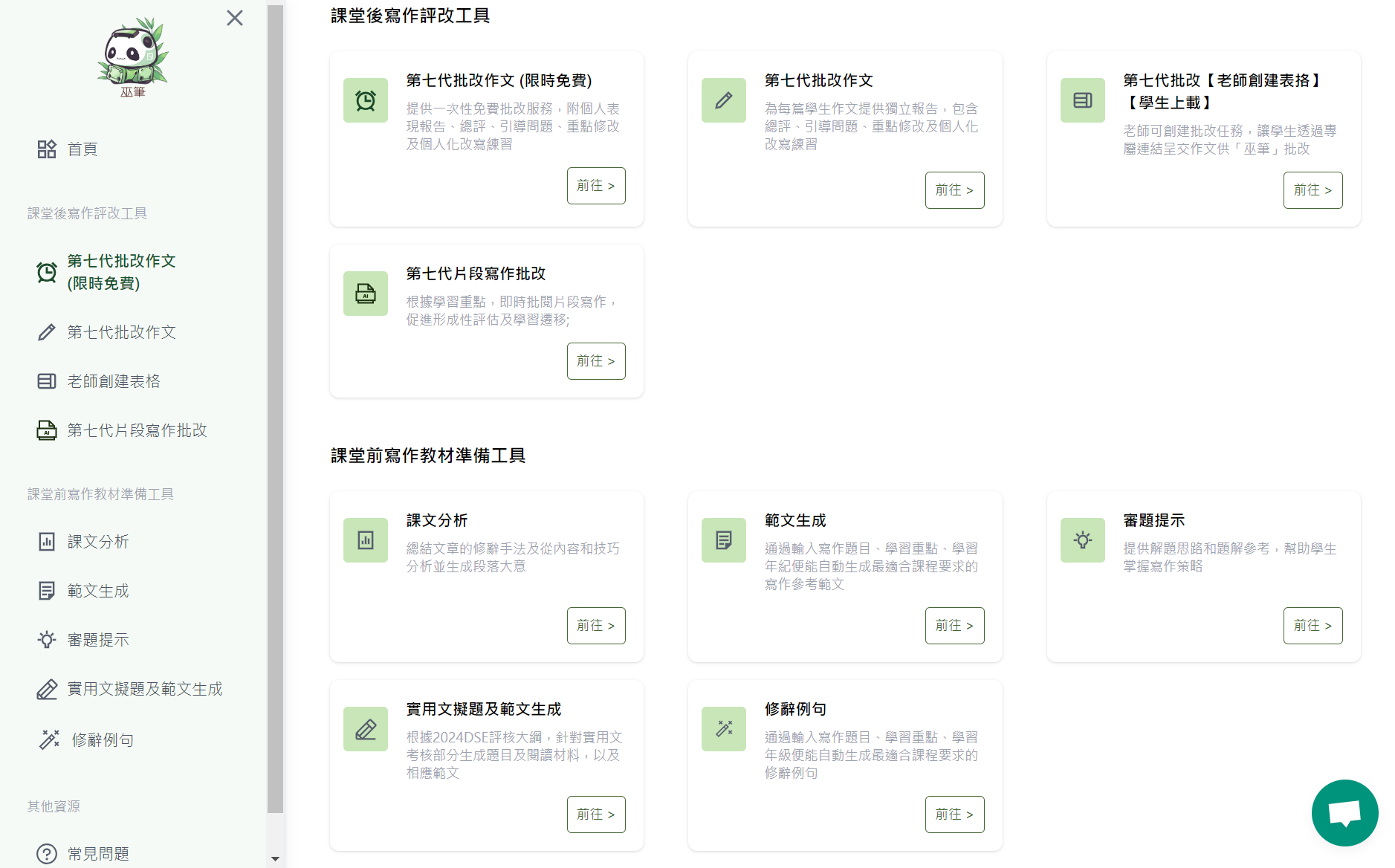Click the magic wand icon in 修辭例句 card
The width and height of the screenshot is (1395, 868).
(x=724, y=729)
